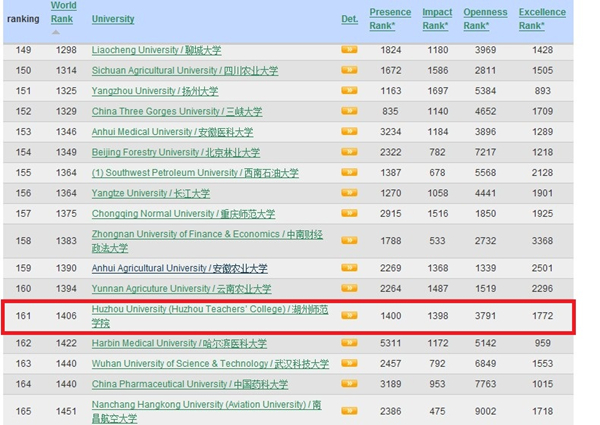The image size is (600, 425).
Task: Click details icon for Yangtze University
Action: tap(349, 193)
